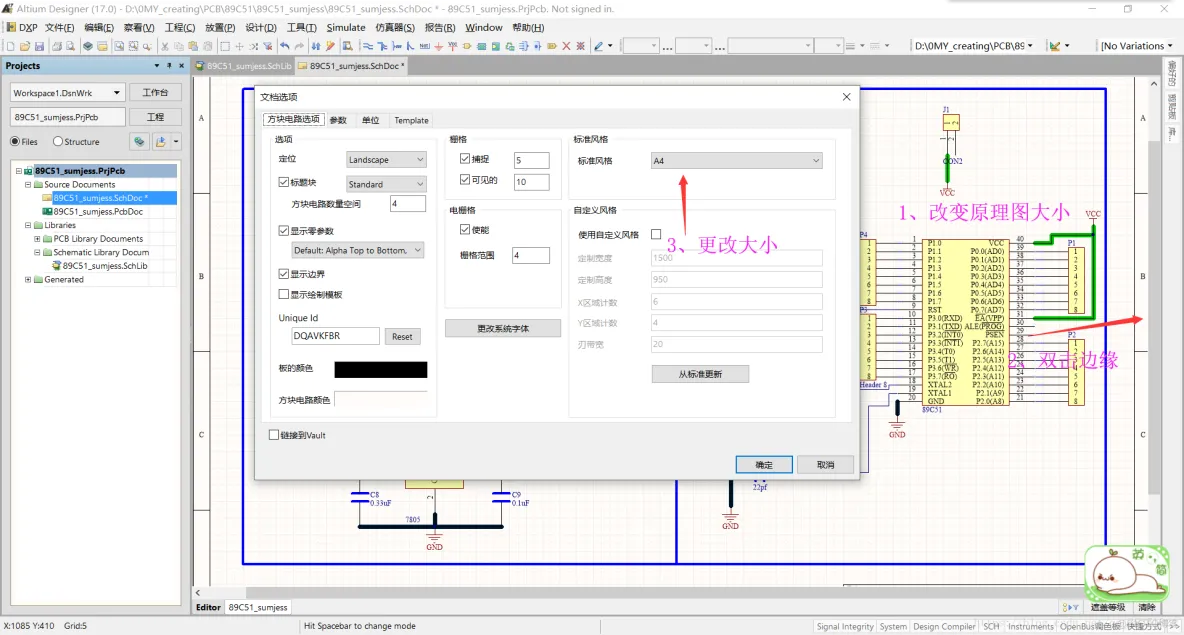Viewport: 1184px width, 635px height.
Task: Place a VCC power port
Action: pyautogui.click(x=452, y=46)
